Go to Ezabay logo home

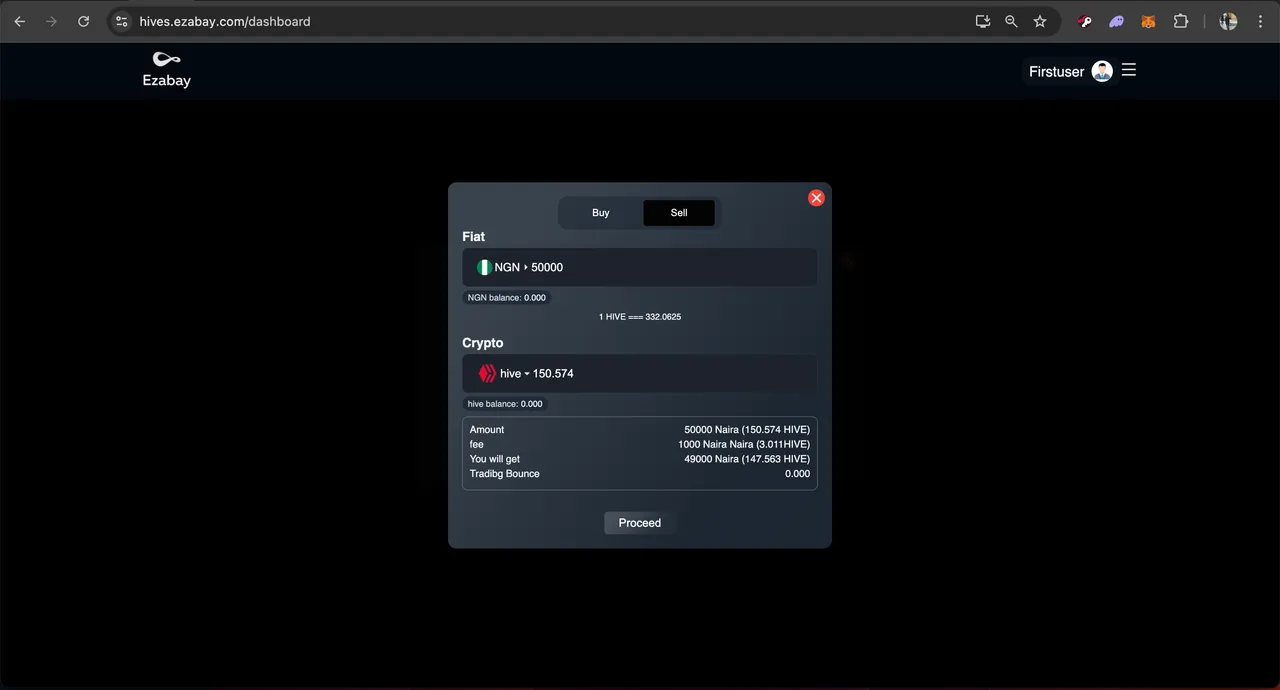click(166, 70)
